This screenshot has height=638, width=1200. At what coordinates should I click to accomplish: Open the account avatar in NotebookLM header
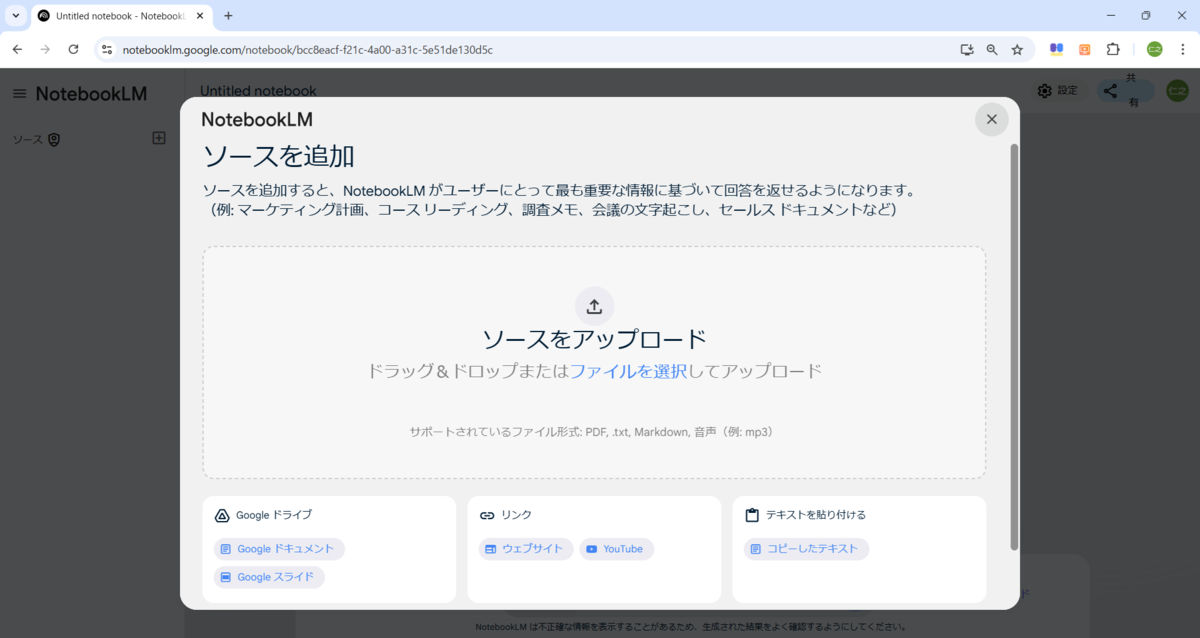(x=1177, y=91)
